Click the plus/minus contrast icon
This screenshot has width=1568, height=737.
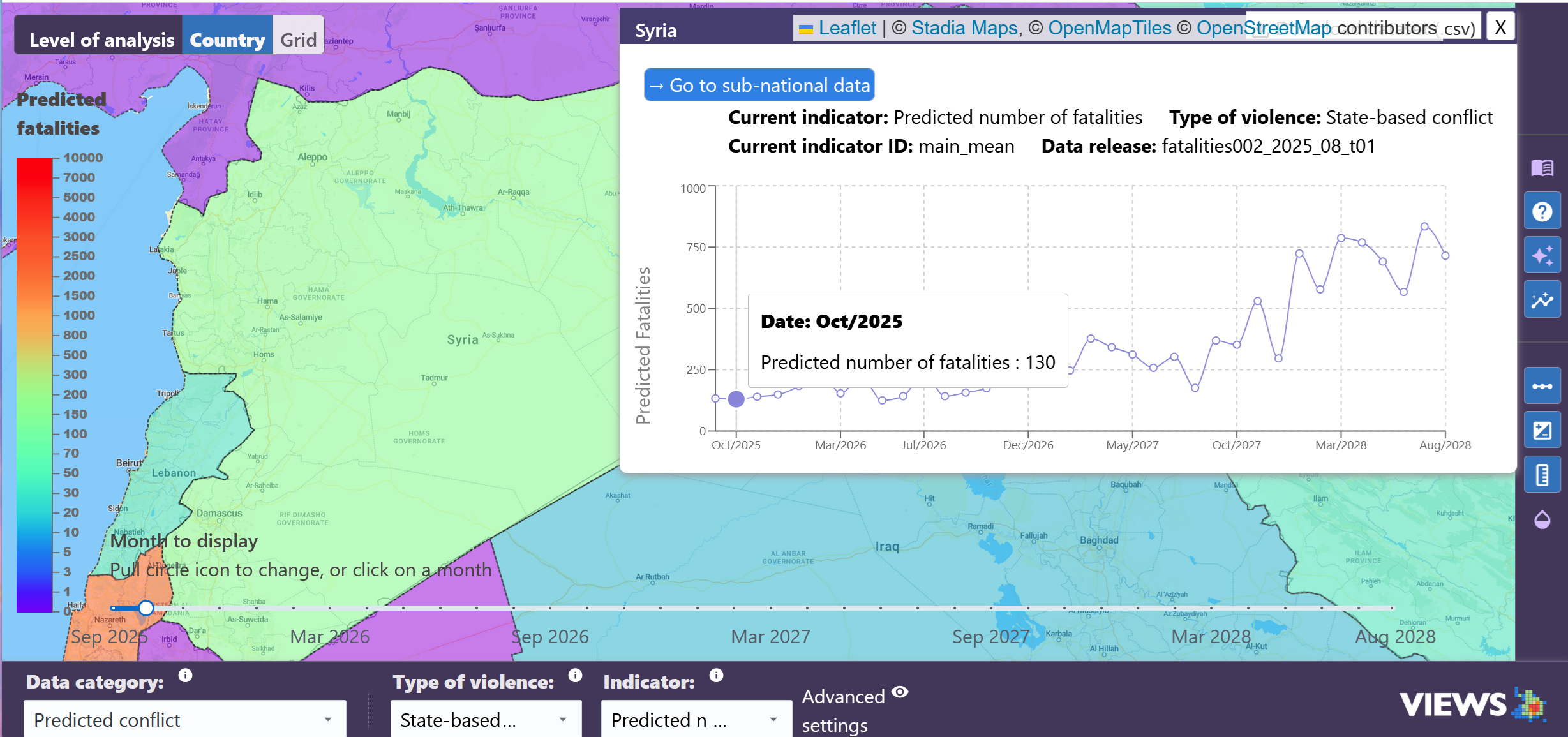click(1542, 430)
